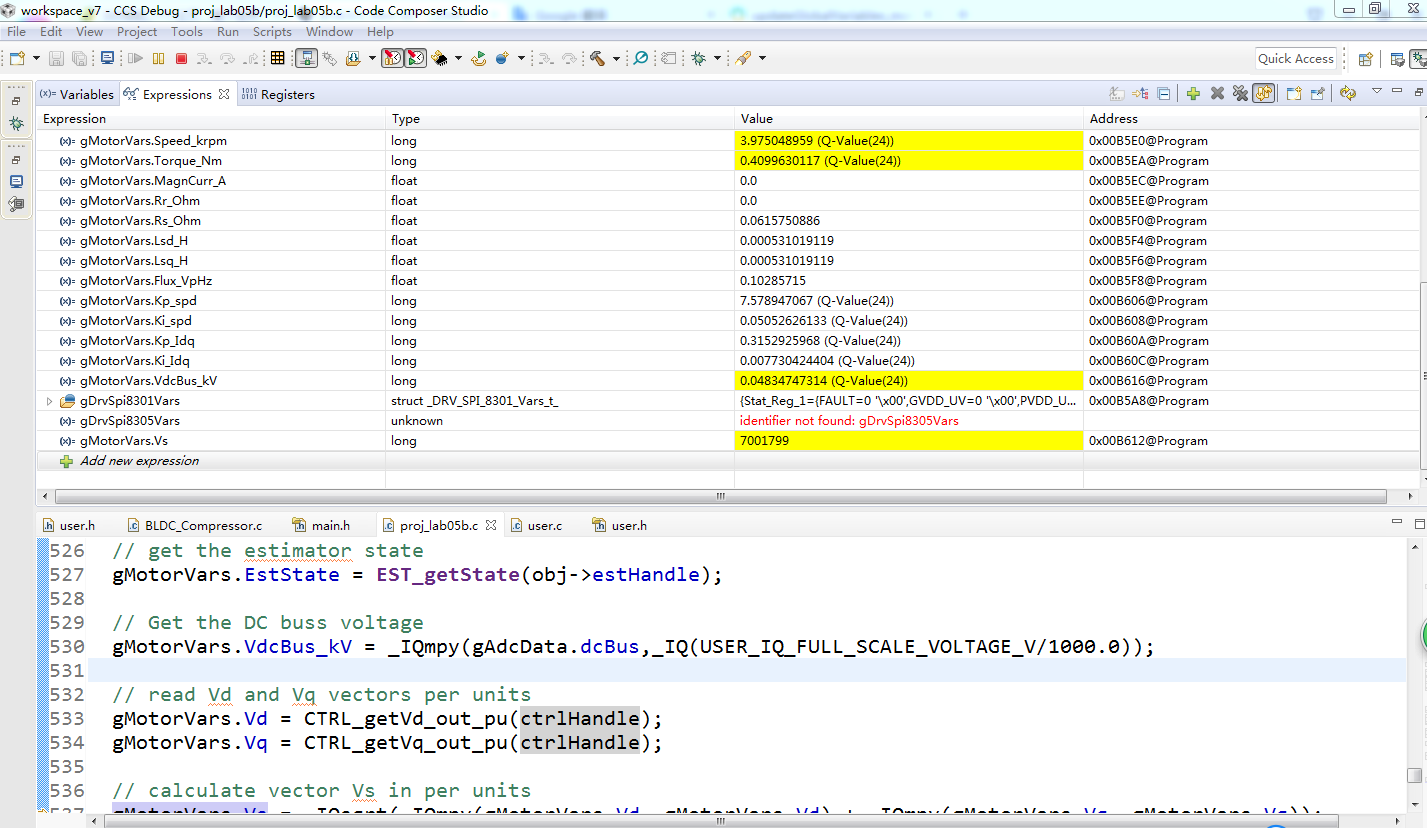Click the Build hammer icon
Viewport: 1427px width, 828px height.
(598, 59)
